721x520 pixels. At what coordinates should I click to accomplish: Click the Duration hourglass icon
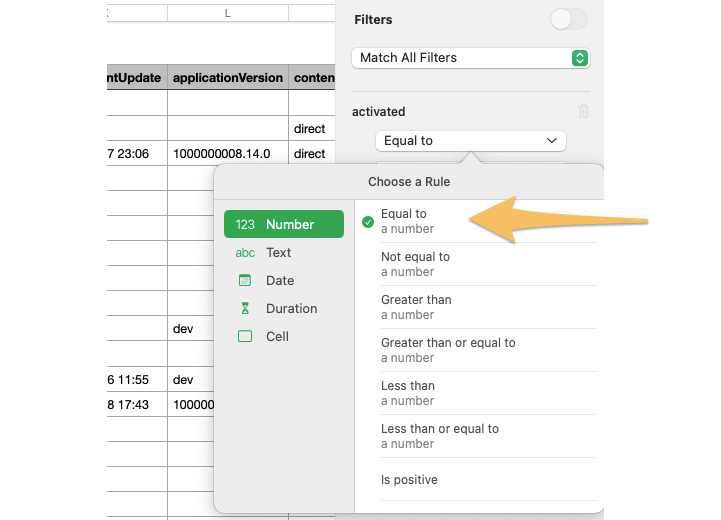click(245, 309)
